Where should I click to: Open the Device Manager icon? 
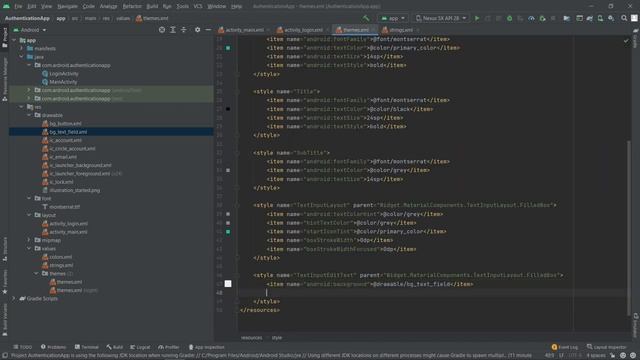pyautogui.click(x=600, y=18)
